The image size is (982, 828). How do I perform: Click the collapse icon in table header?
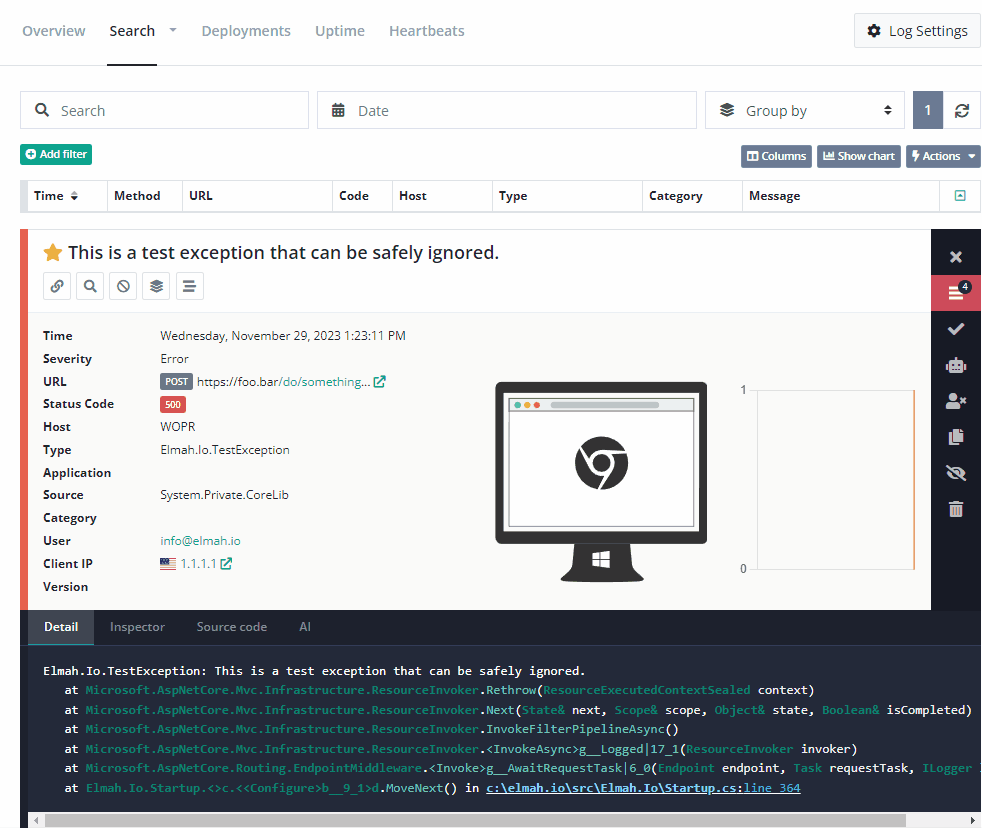coord(959,196)
